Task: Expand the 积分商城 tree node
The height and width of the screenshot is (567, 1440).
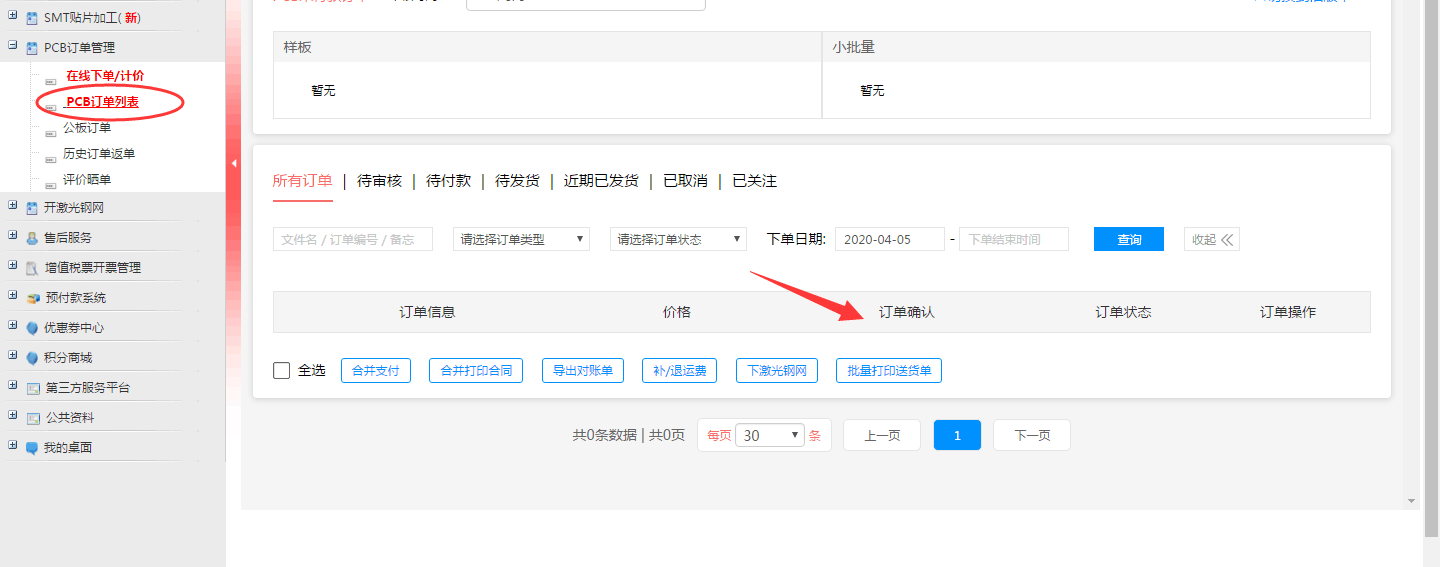Action: (13, 357)
